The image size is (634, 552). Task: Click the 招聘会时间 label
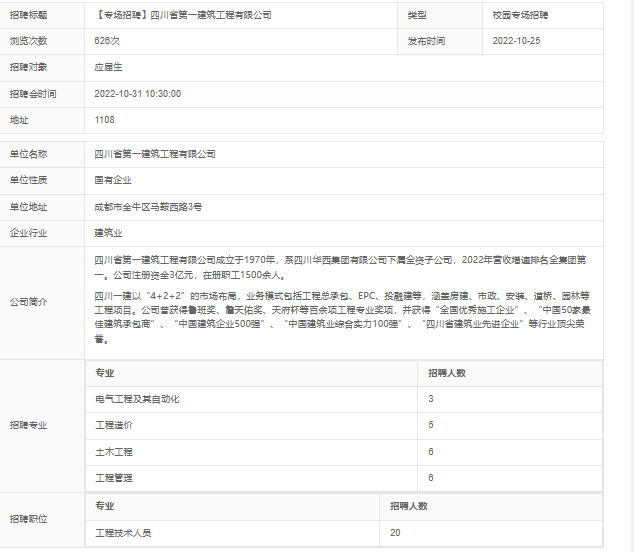tap(33, 94)
